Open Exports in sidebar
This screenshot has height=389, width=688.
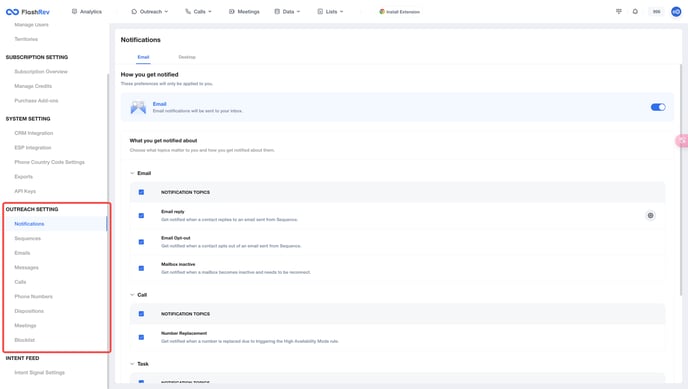click(x=23, y=176)
